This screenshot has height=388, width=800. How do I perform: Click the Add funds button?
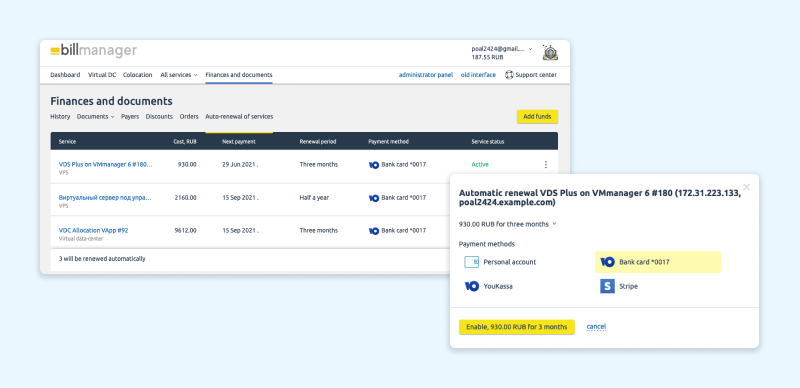(x=537, y=116)
